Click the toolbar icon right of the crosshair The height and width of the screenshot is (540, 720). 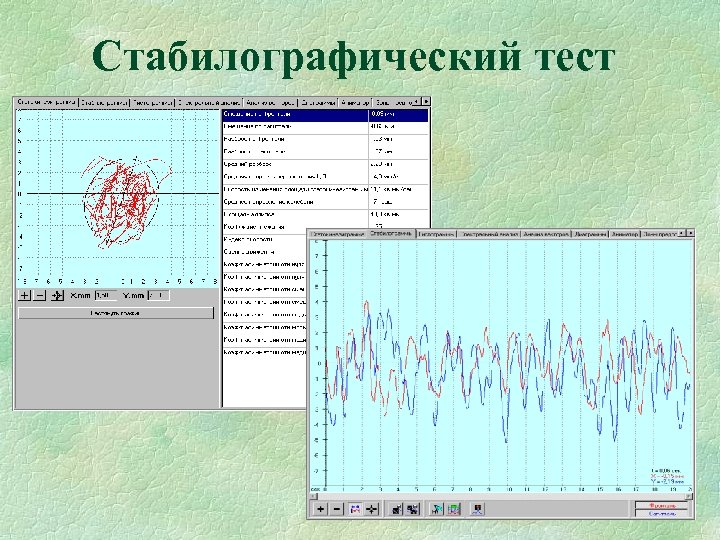click(396, 509)
